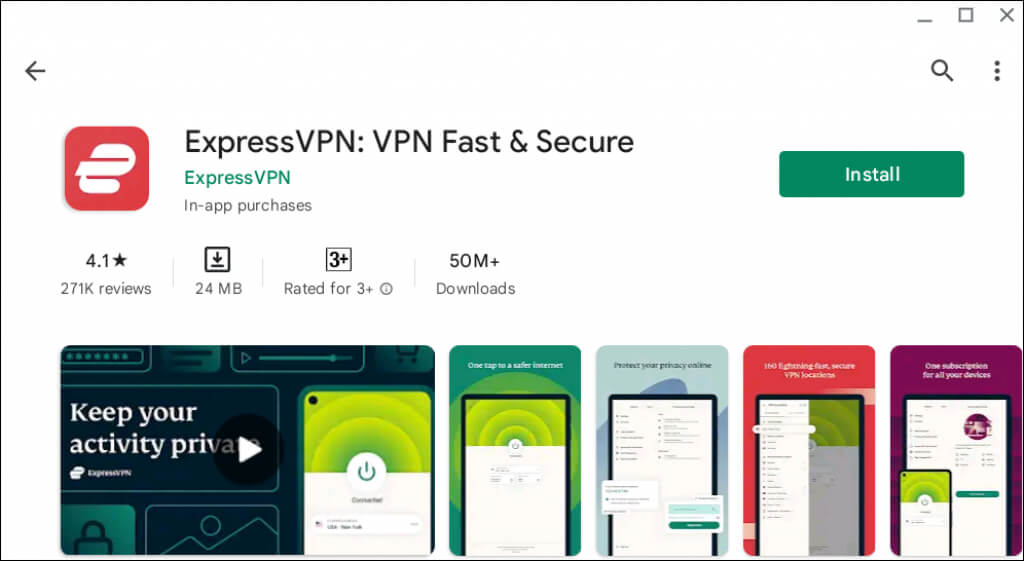Open the three-dot more options menu

point(997,71)
